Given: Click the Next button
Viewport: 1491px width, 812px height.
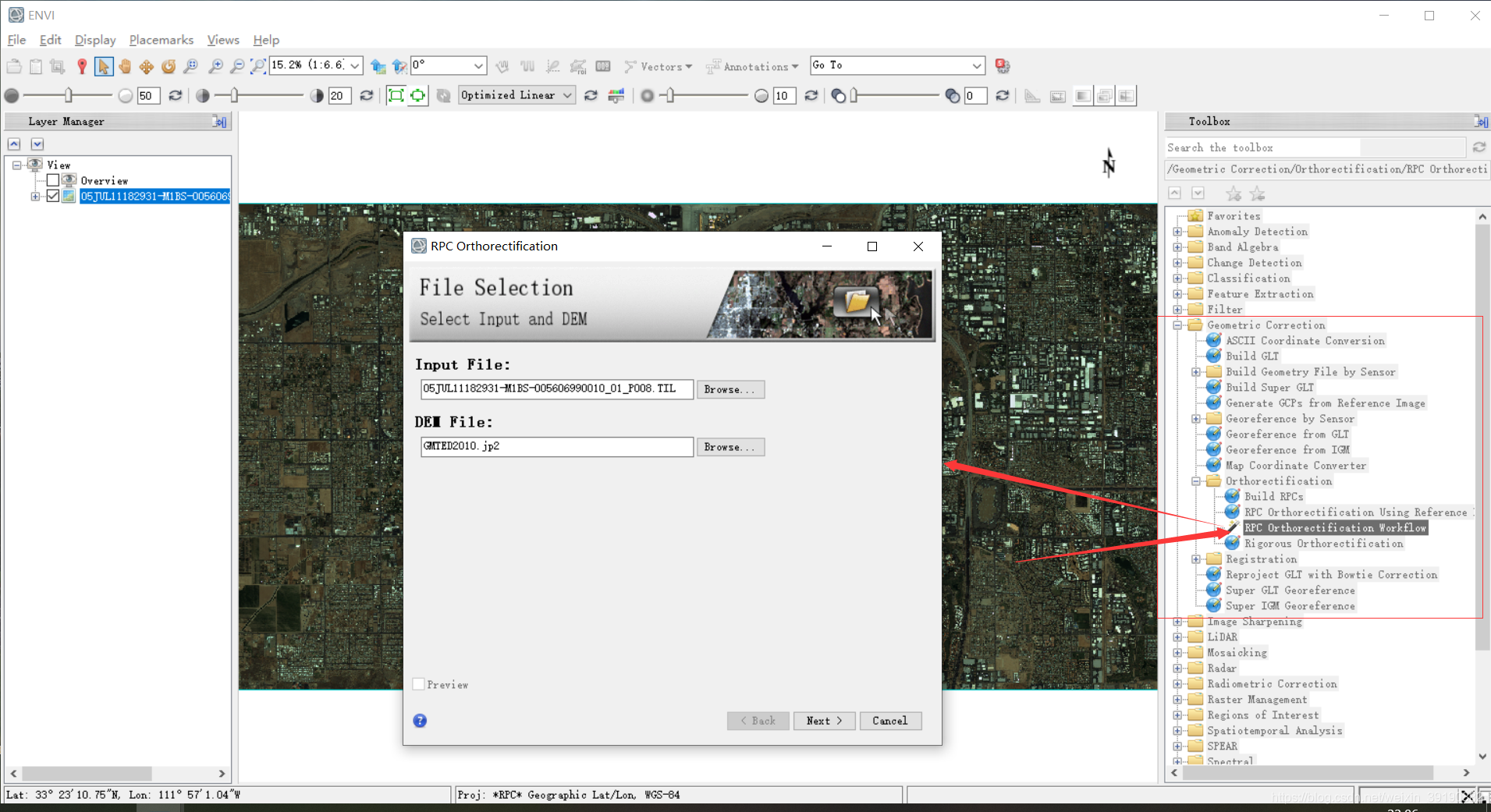Looking at the screenshot, I should pos(825,721).
